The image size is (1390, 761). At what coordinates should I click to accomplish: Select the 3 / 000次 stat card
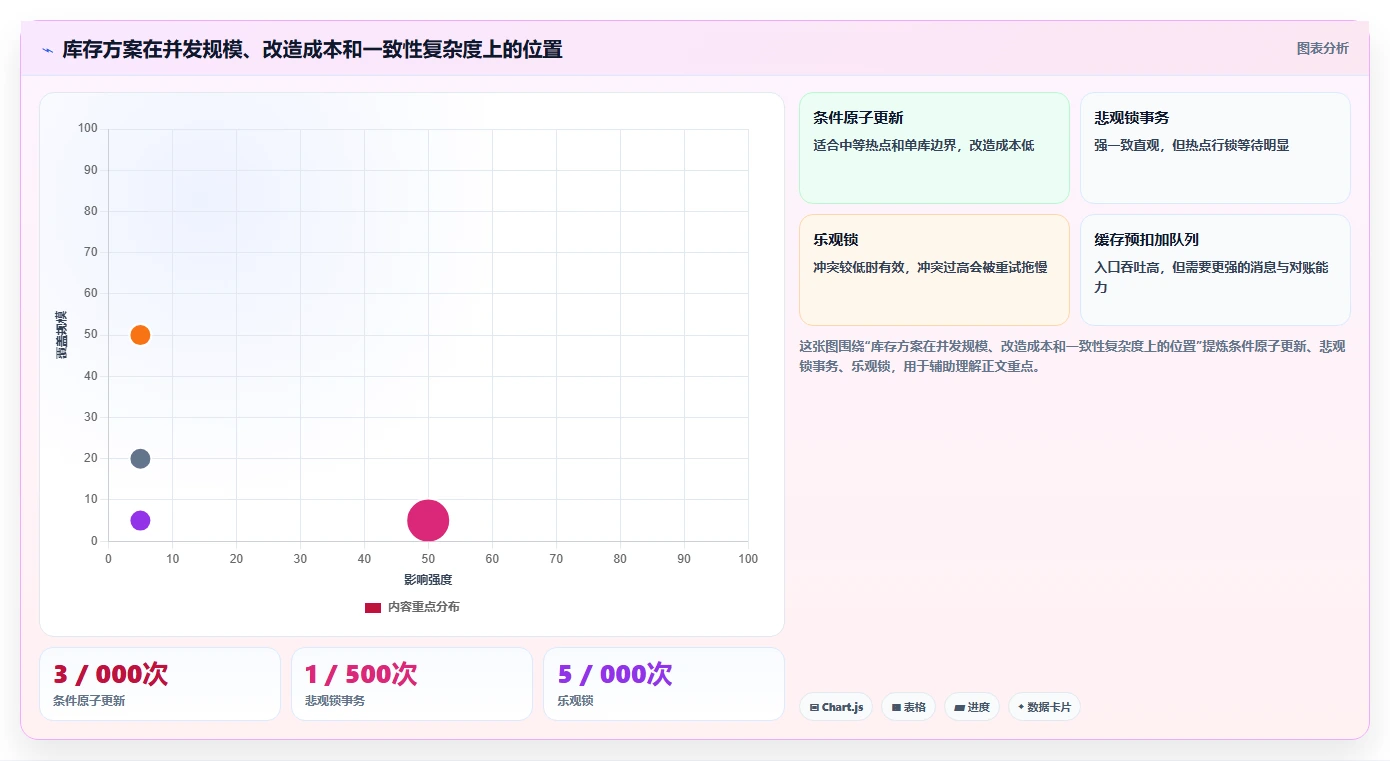point(160,684)
